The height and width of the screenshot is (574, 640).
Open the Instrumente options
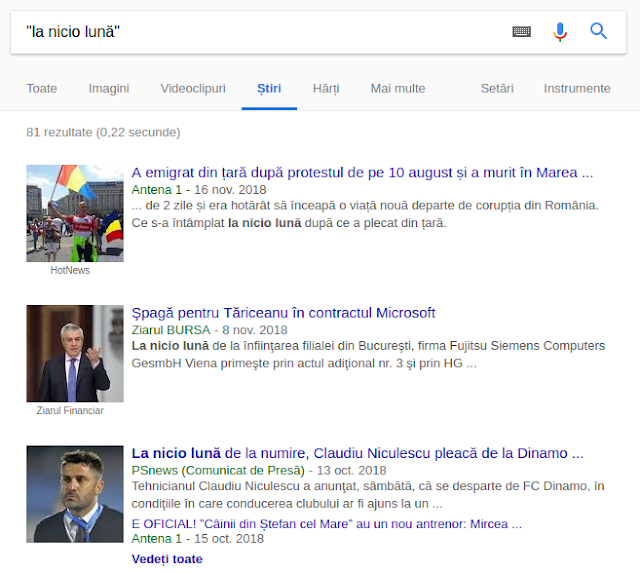[577, 88]
